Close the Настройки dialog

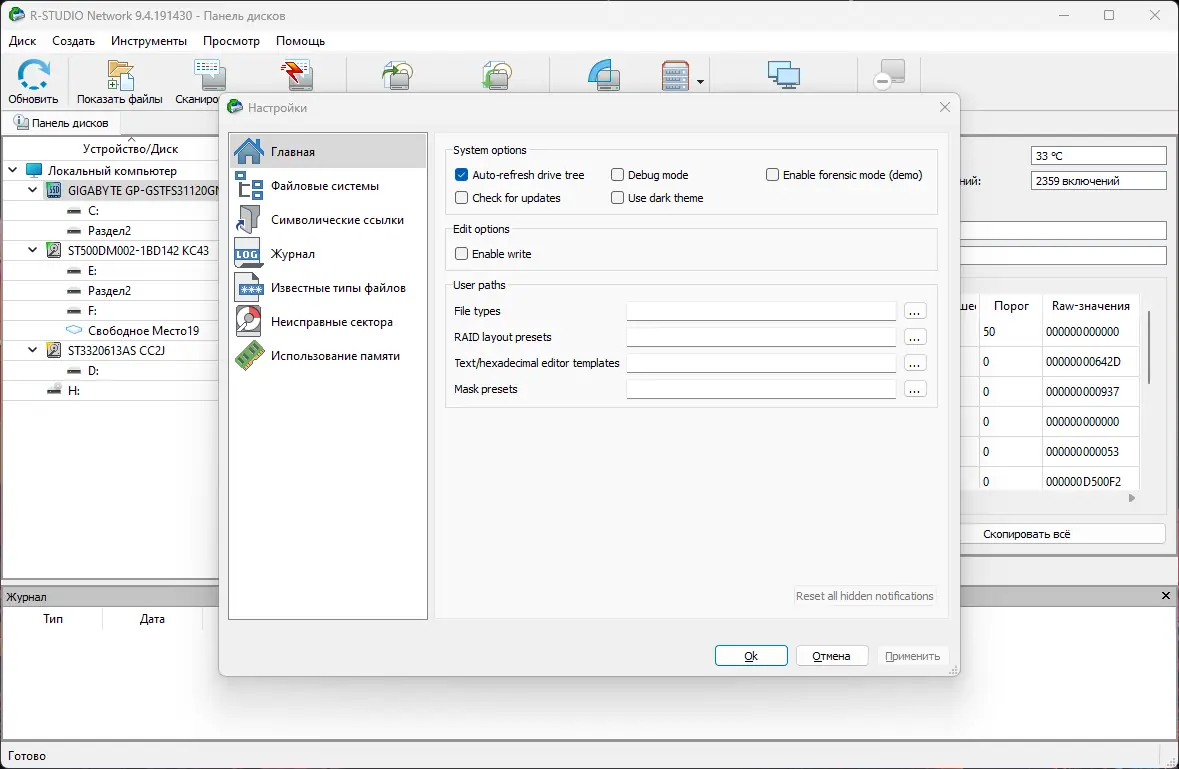pos(945,107)
